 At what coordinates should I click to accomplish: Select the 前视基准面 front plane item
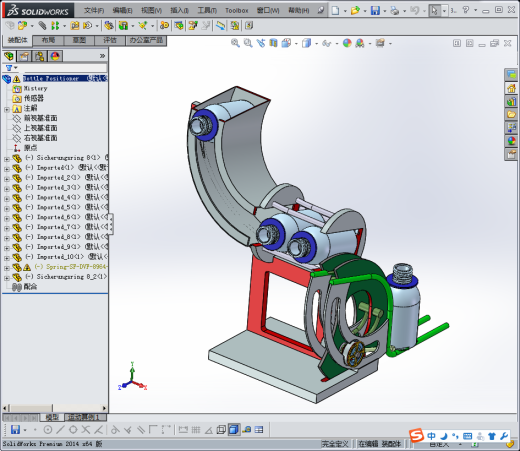[40, 118]
